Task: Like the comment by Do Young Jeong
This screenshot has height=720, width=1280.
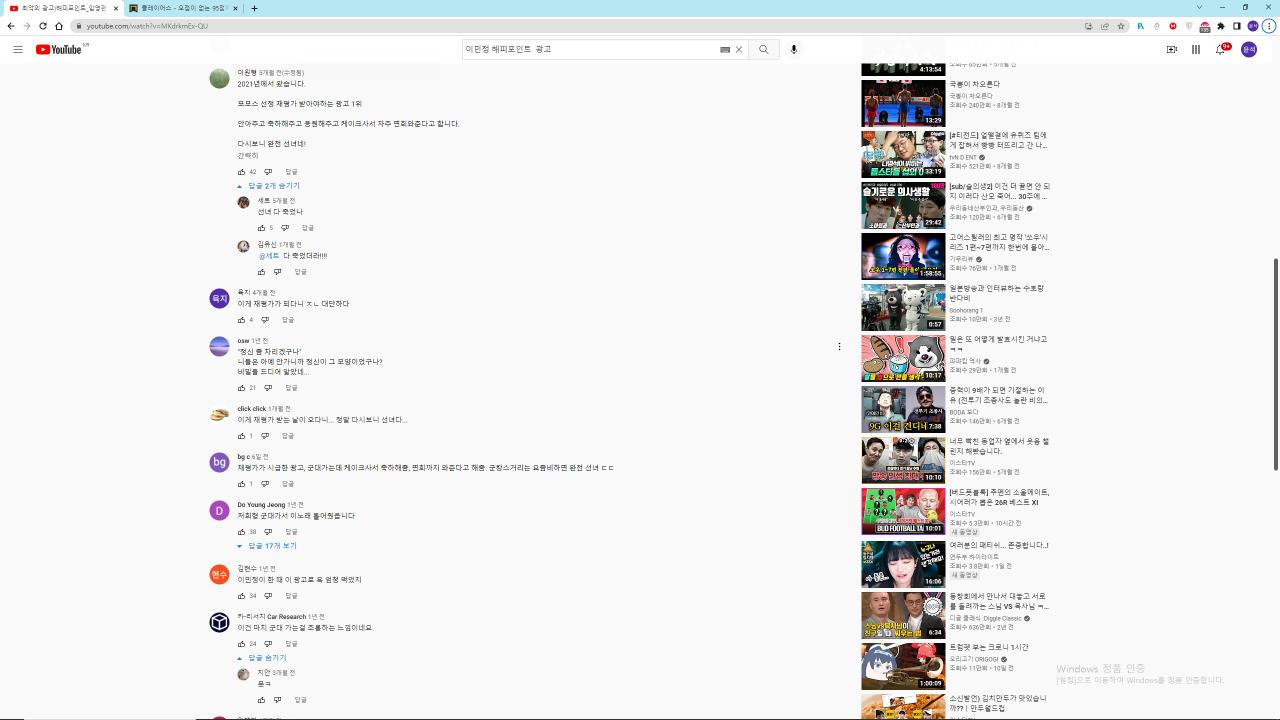Action: [241, 532]
